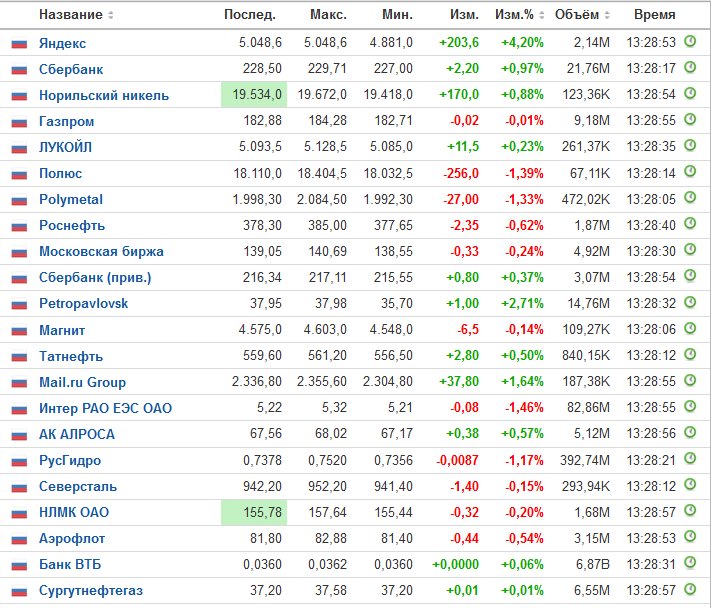The height and width of the screenshot is (608, 711).
Task: Click the Russian flag next to Сбербанк (прив.)
Action: 19,279
